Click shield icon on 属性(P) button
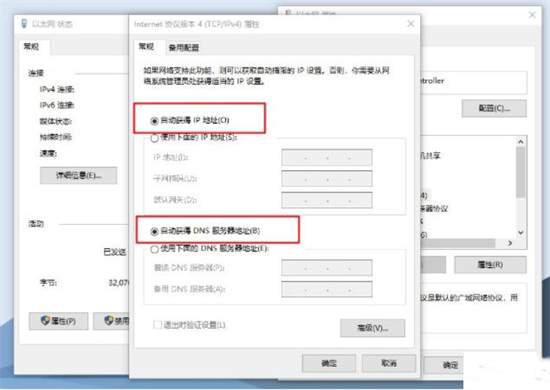This screenshot has height=390, width=550. coord(45,320)
